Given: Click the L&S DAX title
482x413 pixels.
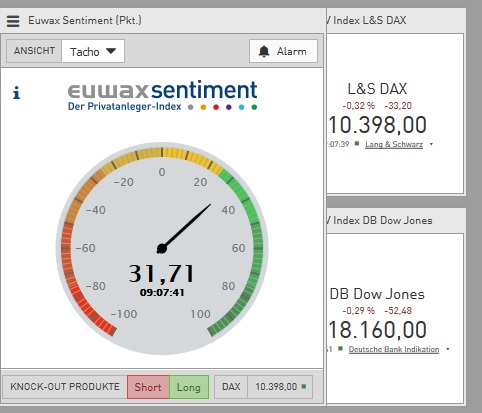Looking at the screenshot, I should pyautogui.click(x=377, y=89).
